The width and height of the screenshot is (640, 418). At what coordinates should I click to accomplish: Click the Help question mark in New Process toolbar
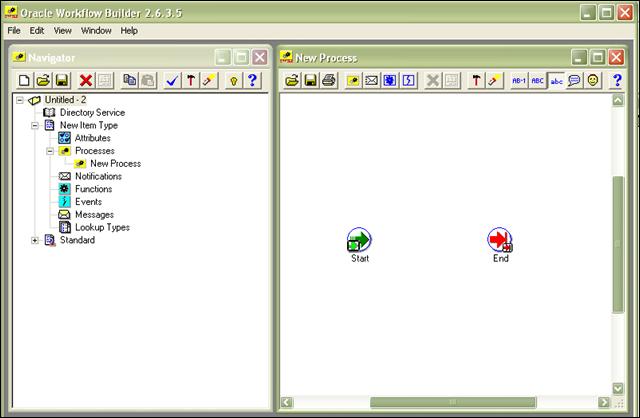click(x=617, y=80)
